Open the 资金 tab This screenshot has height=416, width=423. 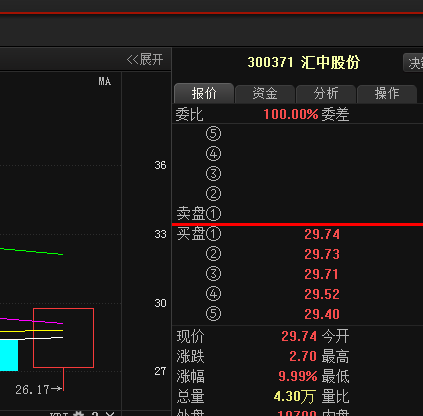pyautogui.click(x=265, y=94)
